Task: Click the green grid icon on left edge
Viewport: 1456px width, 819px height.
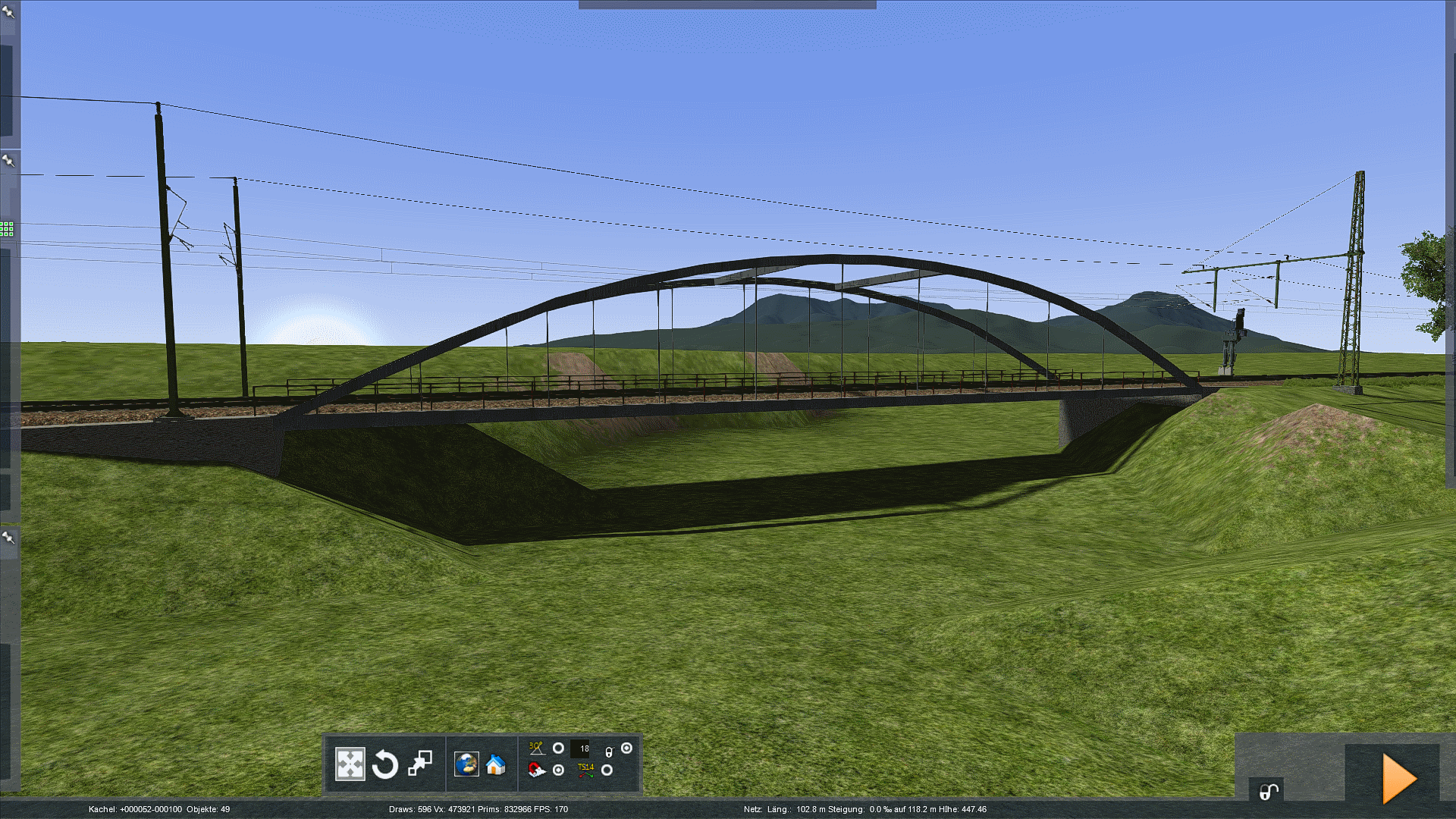Action: [x=7, y=228]
